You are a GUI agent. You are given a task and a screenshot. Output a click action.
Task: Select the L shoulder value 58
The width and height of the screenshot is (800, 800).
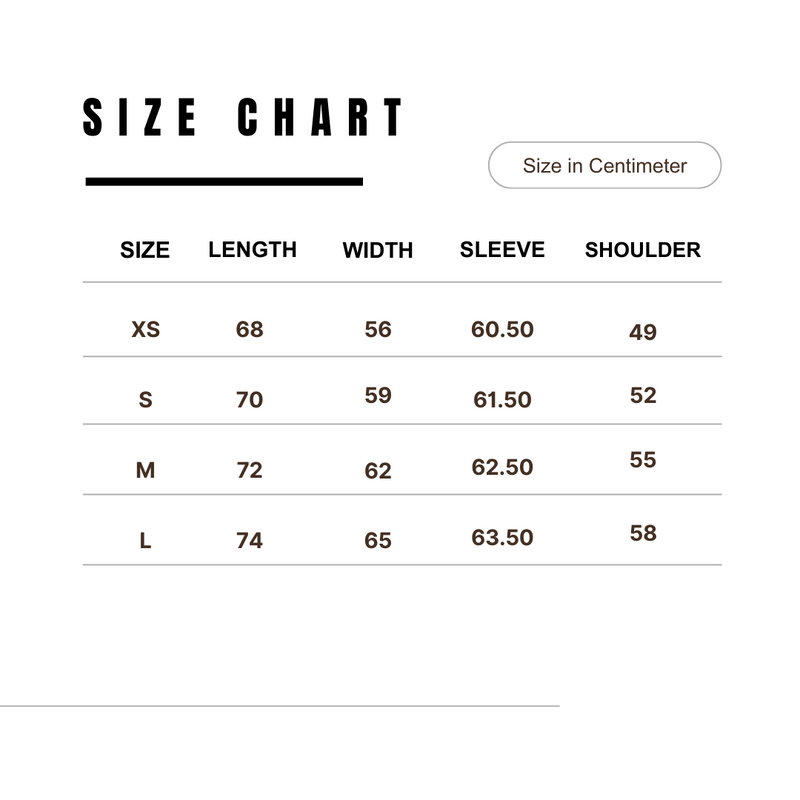643,533
